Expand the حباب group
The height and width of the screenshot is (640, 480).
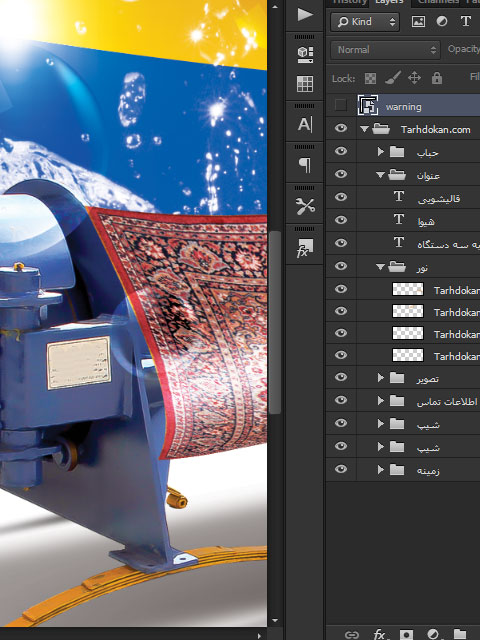click(x=380, y=152)
